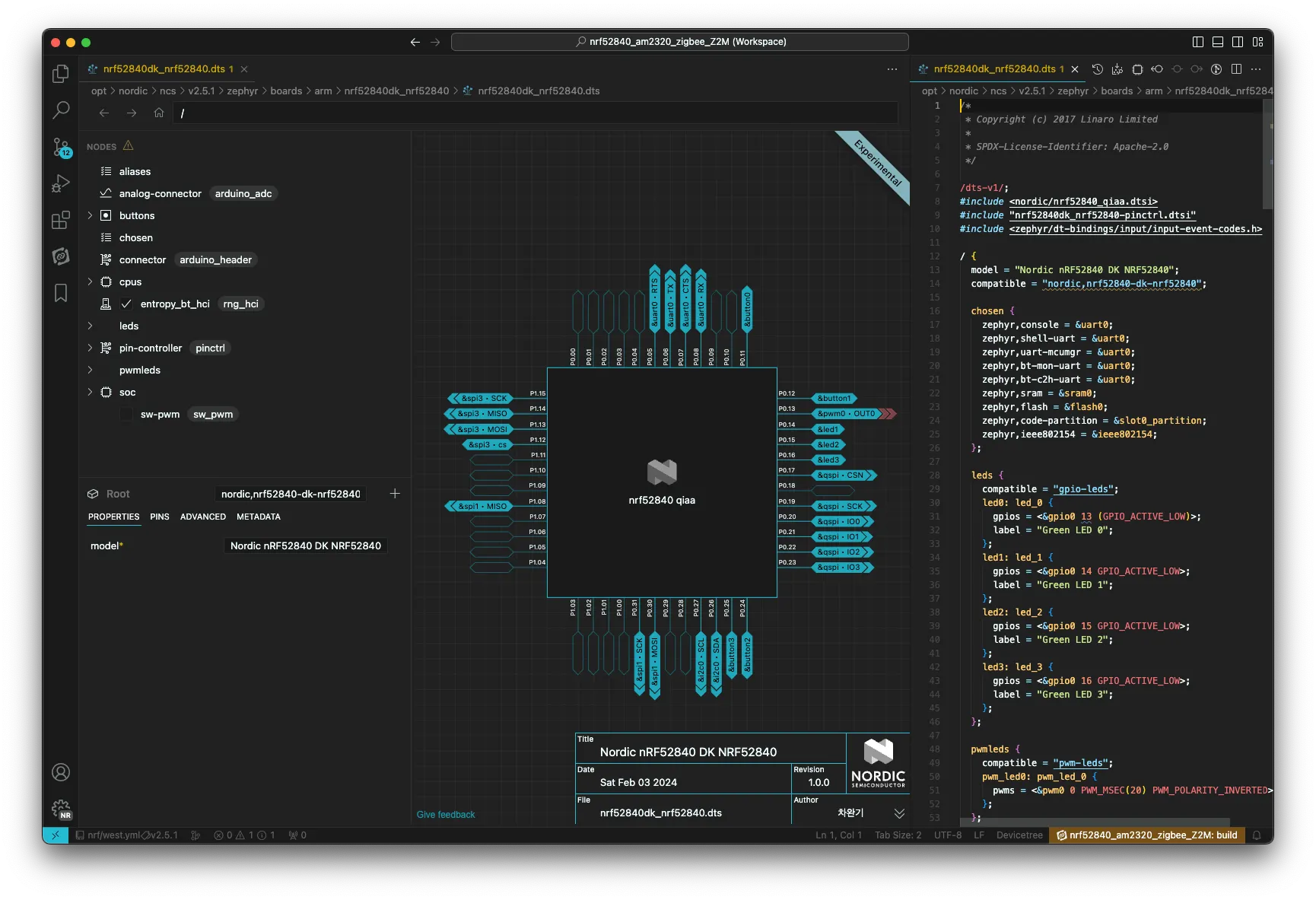Enable the sw-pwm node checkbox

(x=126, y=414)
